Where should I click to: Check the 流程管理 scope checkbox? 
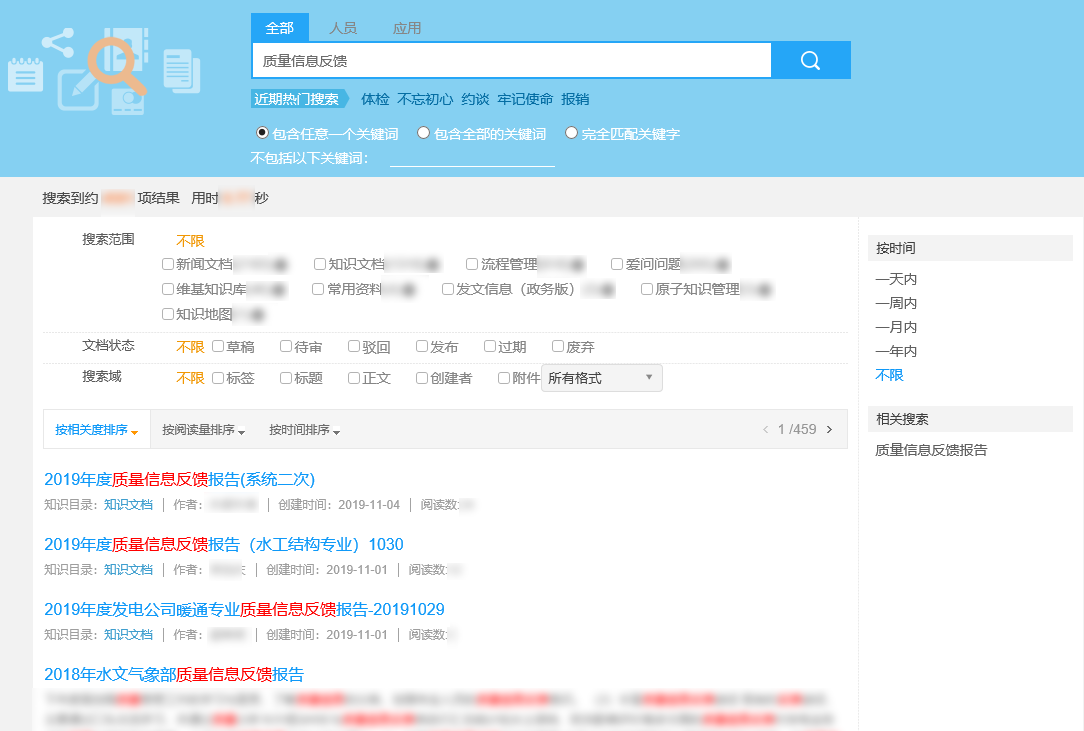pos(471,263)
